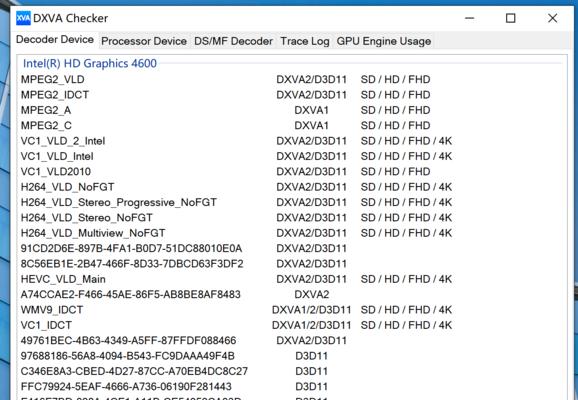
Task: Switch to the Trace Log tab
Action: pos(305,41)
